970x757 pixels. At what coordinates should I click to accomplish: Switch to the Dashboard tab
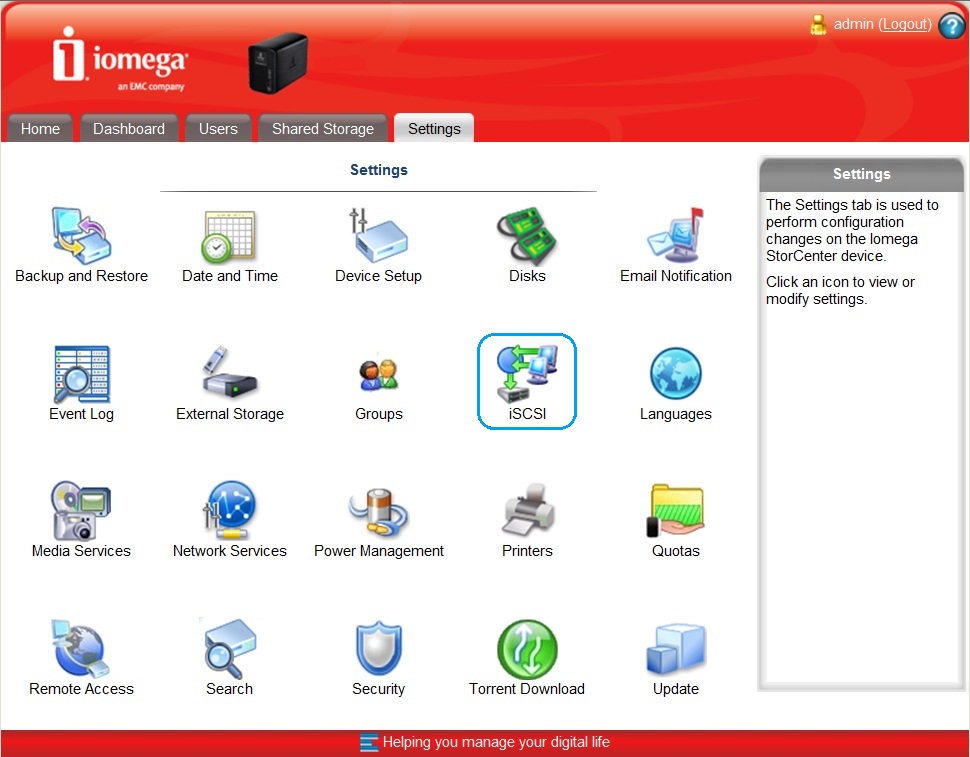point(129,129)
